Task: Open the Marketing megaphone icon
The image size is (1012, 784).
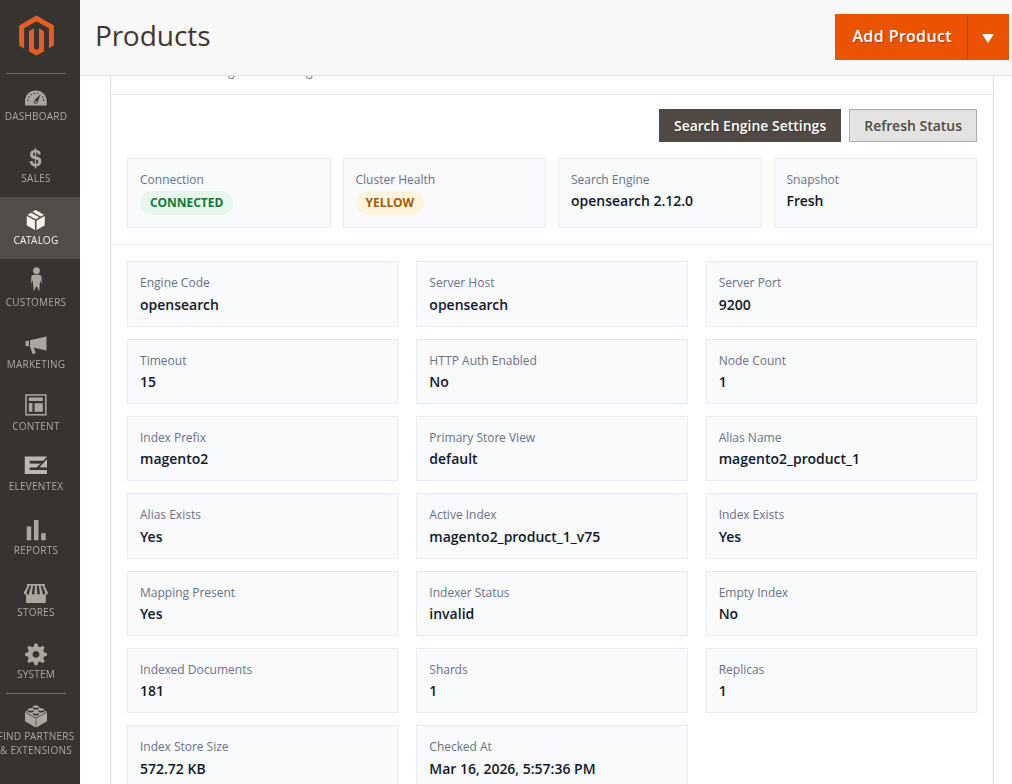Action: (36, 344)
